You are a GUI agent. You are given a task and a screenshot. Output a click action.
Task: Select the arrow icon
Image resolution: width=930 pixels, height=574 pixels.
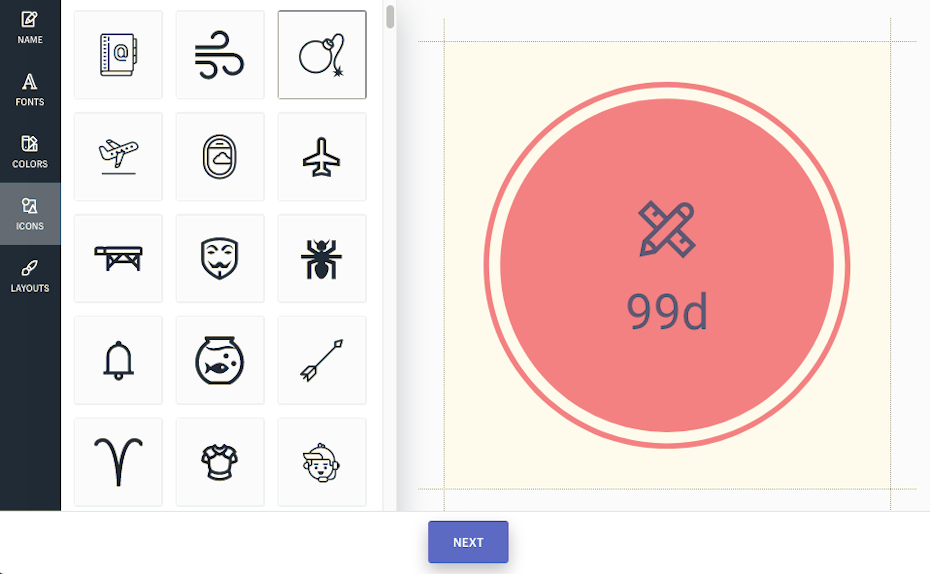tap(322, 361)
